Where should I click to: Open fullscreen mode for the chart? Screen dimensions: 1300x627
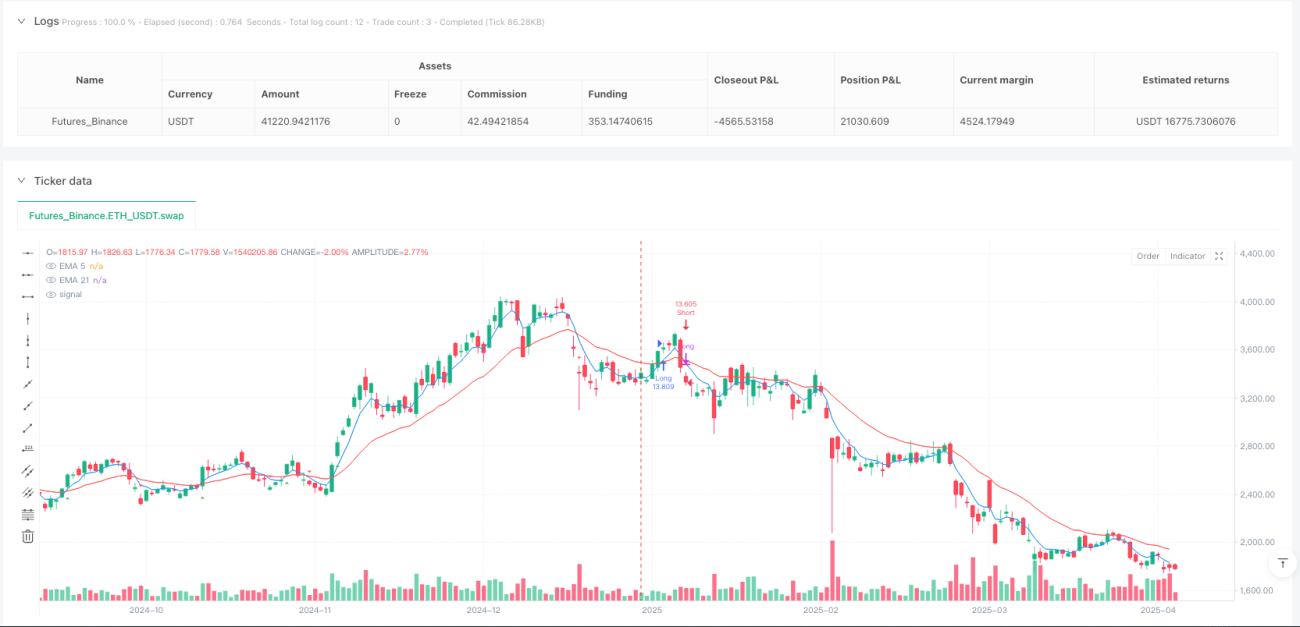coord(1219,256)
